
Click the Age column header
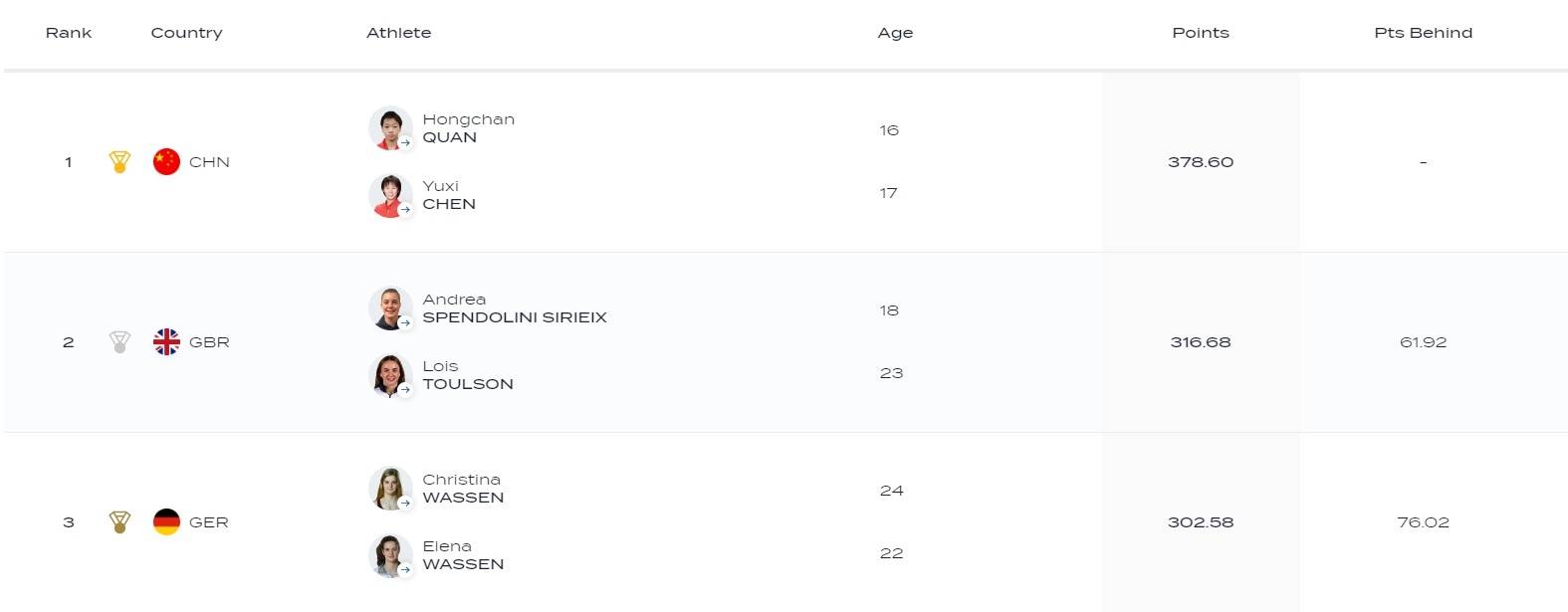coord(895,33)
